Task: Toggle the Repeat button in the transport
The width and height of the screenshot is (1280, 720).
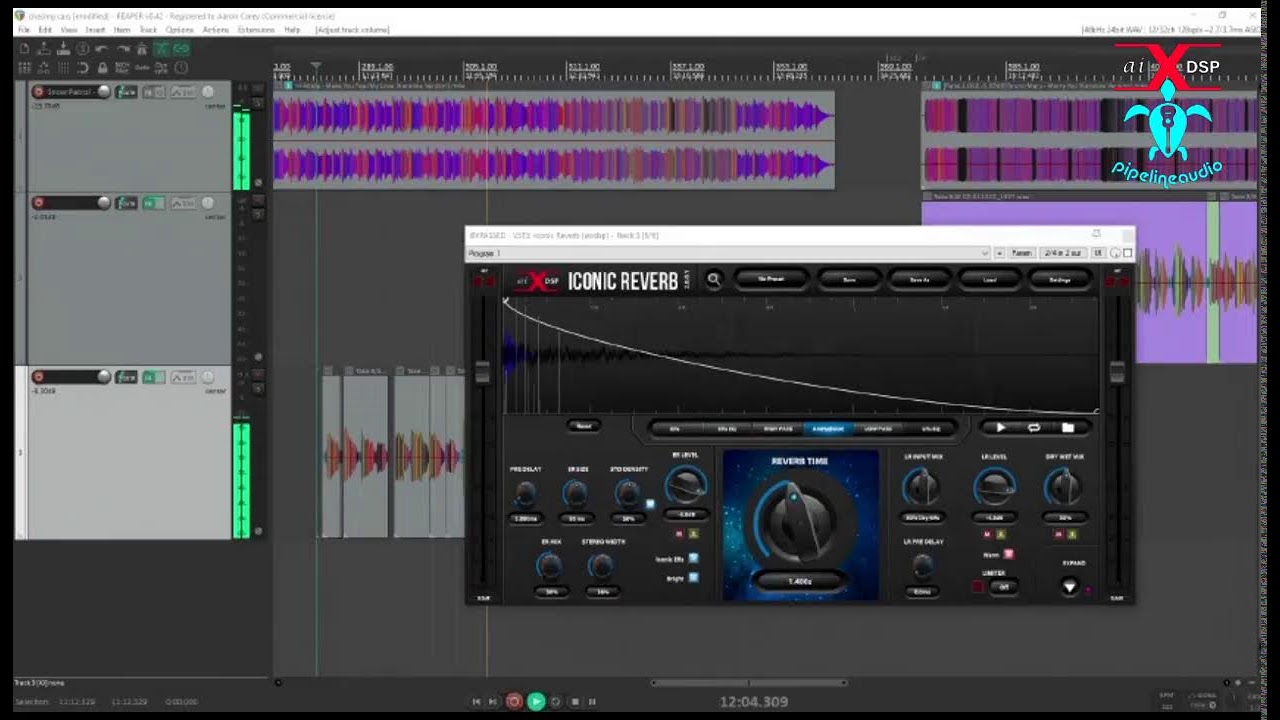Action: pyautogui.click(x=556, y=701)
